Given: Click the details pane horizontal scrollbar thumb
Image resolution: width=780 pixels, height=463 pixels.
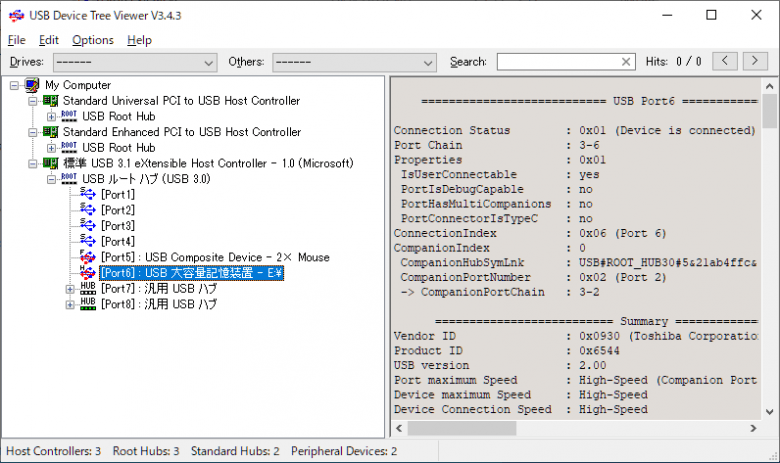Looking at the screenshot, I should (x=462, y=428).
